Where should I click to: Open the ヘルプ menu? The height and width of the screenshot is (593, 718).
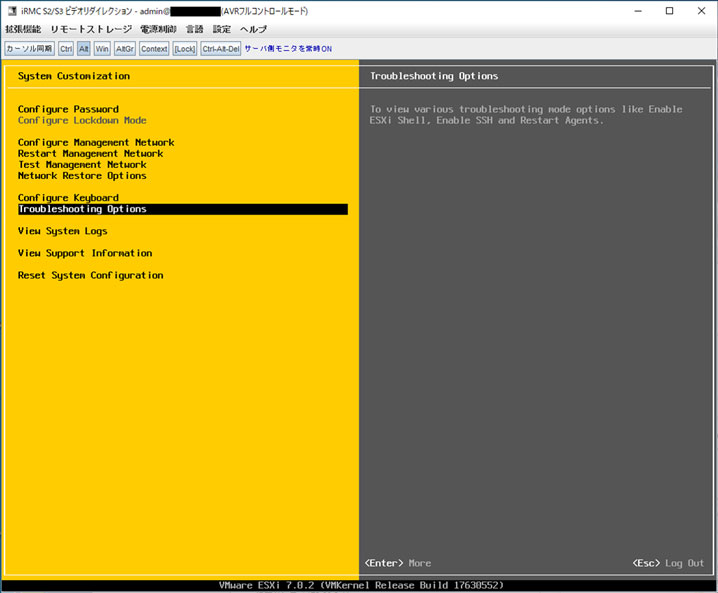253,29
